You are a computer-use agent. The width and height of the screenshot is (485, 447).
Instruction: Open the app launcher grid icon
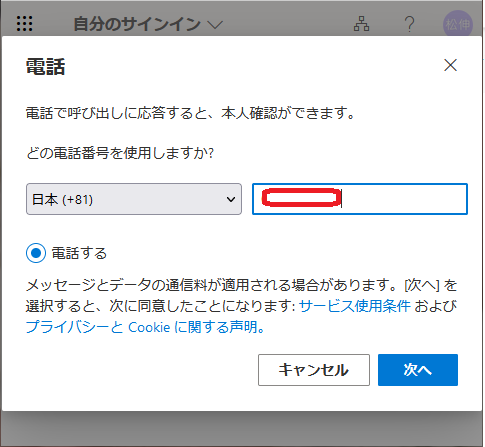24,24
